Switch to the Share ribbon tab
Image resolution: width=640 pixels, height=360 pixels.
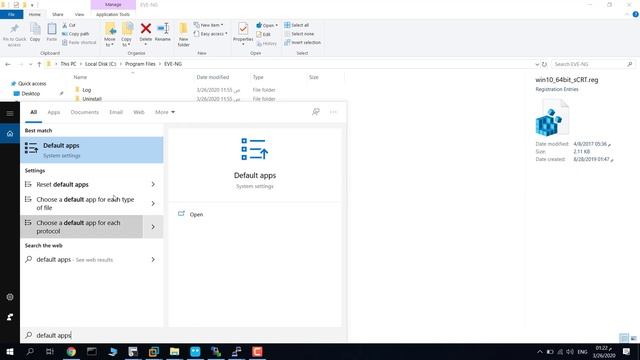click(58, 14)
